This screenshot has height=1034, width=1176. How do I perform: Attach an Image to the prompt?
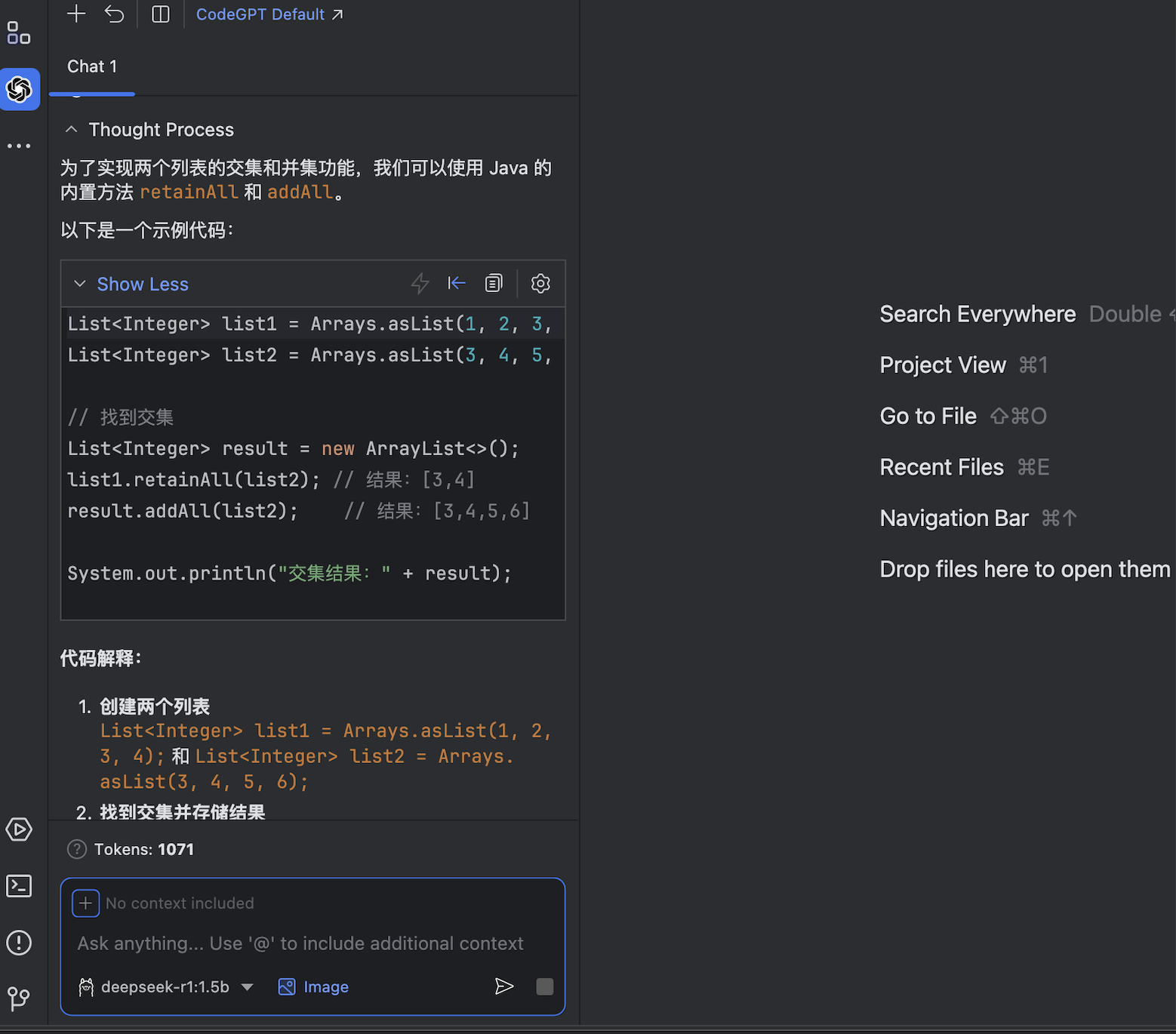pyautogui.click(x=313, y=987)
